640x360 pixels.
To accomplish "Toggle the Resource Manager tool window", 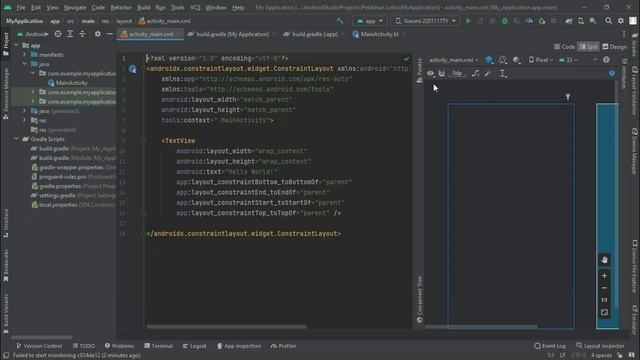I will click(6, 94).
